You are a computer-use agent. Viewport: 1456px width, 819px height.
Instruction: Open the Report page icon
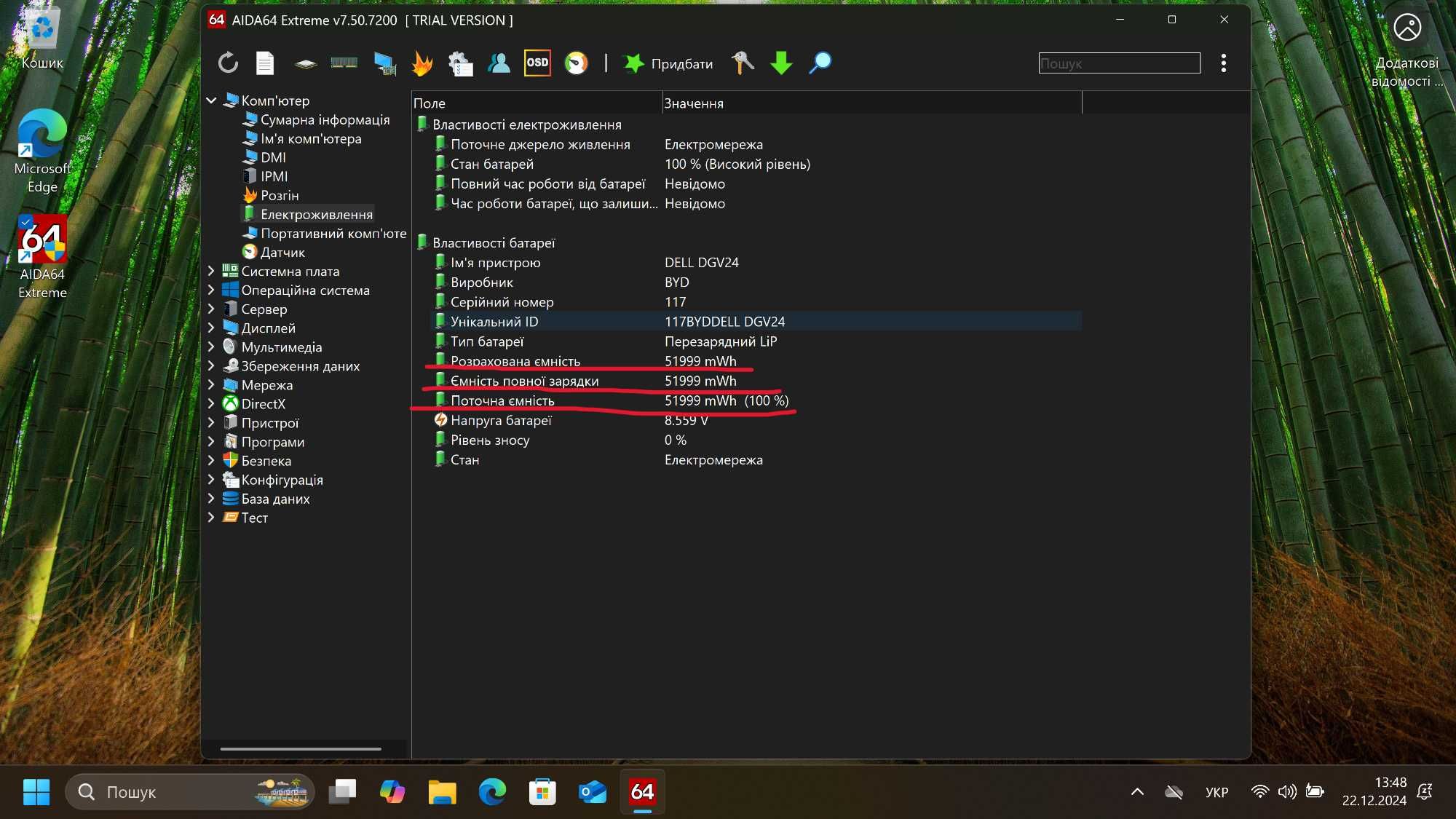[265, 63]
